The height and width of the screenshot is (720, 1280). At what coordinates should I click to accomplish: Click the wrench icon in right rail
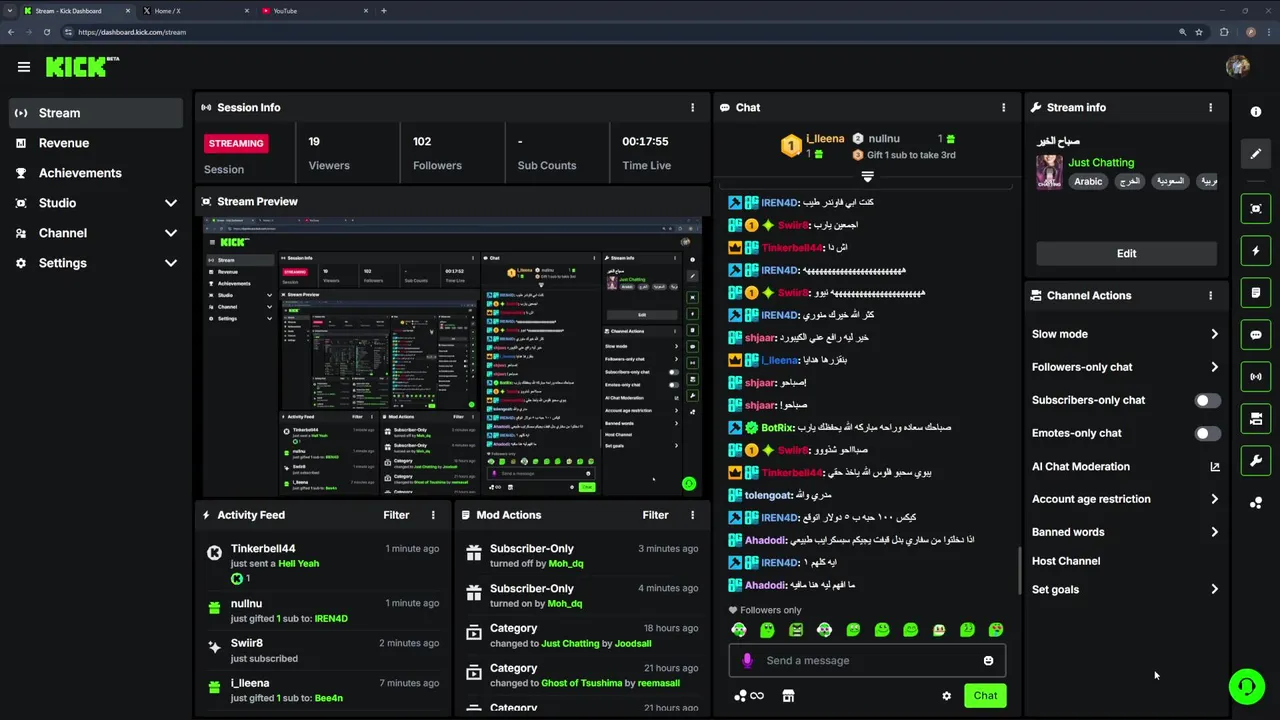1256,461
